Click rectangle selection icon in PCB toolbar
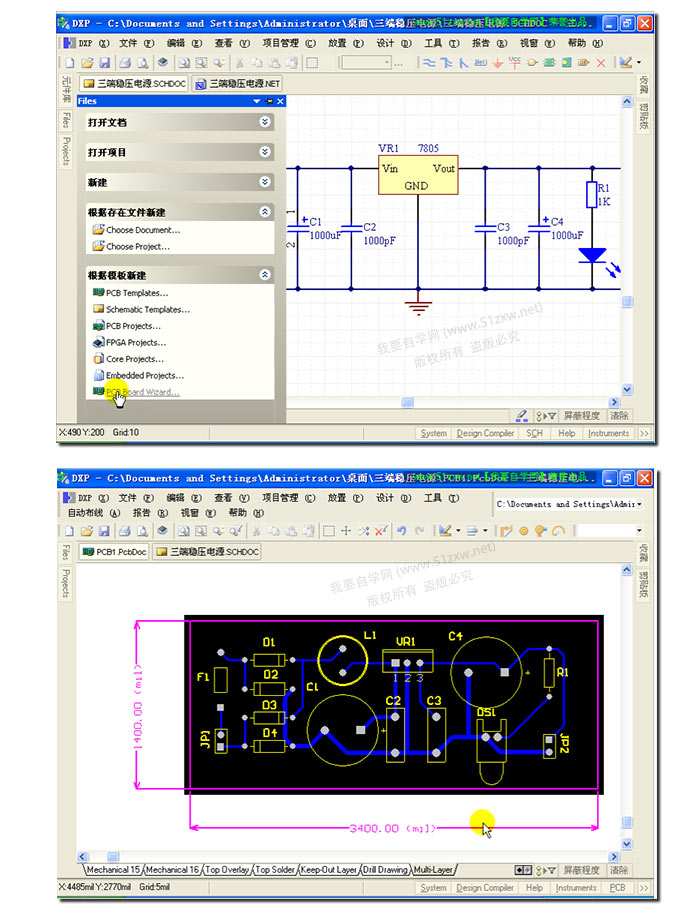Viewport: 700px width, 919px height. tap(329, 531)
